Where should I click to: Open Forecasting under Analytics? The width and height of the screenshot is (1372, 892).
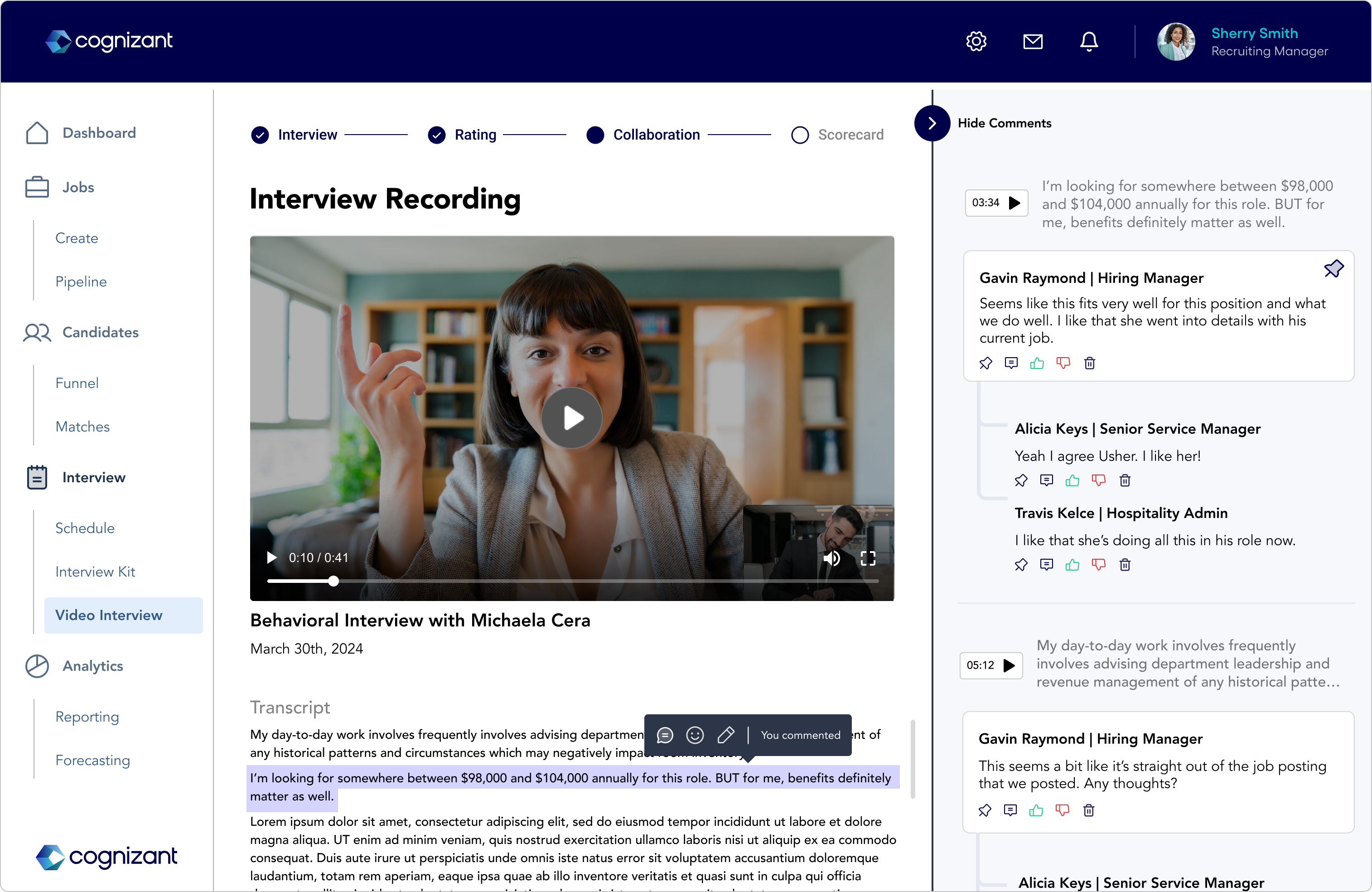[92, 760]
